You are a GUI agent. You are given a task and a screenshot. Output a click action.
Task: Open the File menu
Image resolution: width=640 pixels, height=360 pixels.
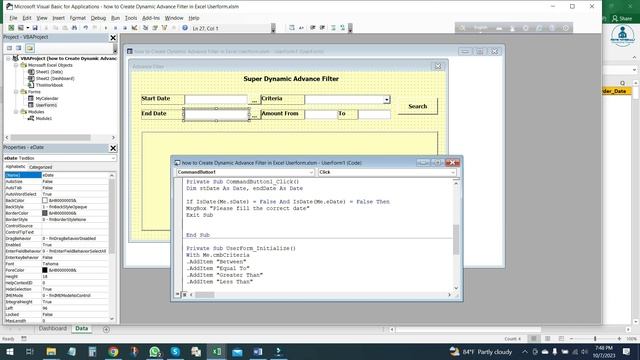click(13, 18)
